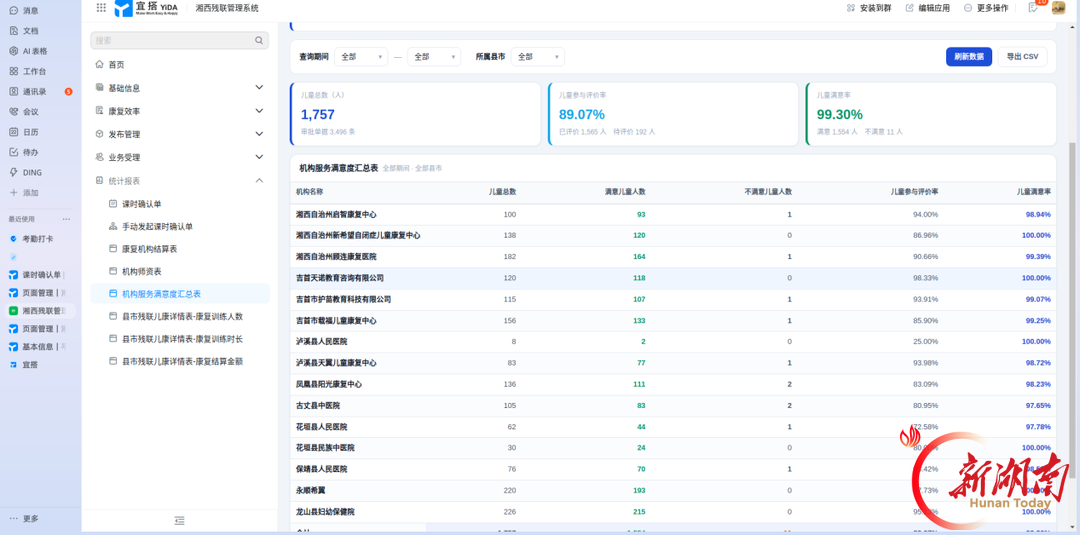Open 工作台 workbench icon
Viewport: 1080px width, 535px height.
coord(14,71)
